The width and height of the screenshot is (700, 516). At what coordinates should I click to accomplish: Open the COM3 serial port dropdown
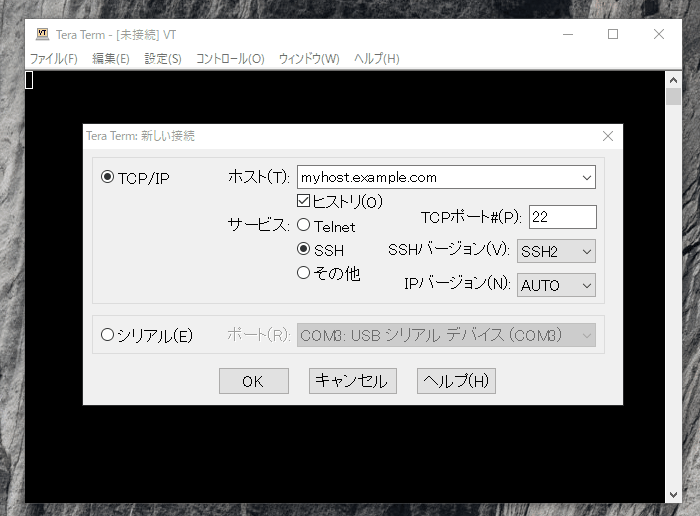(x=446, y=335)
